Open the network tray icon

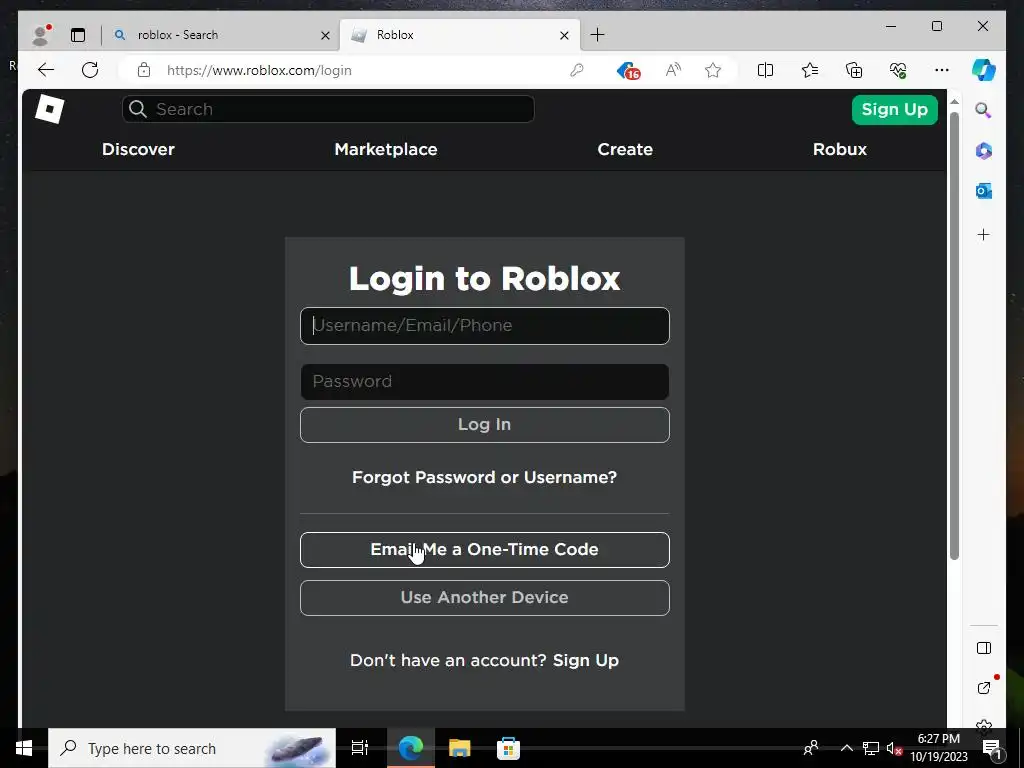pos(871,748)
